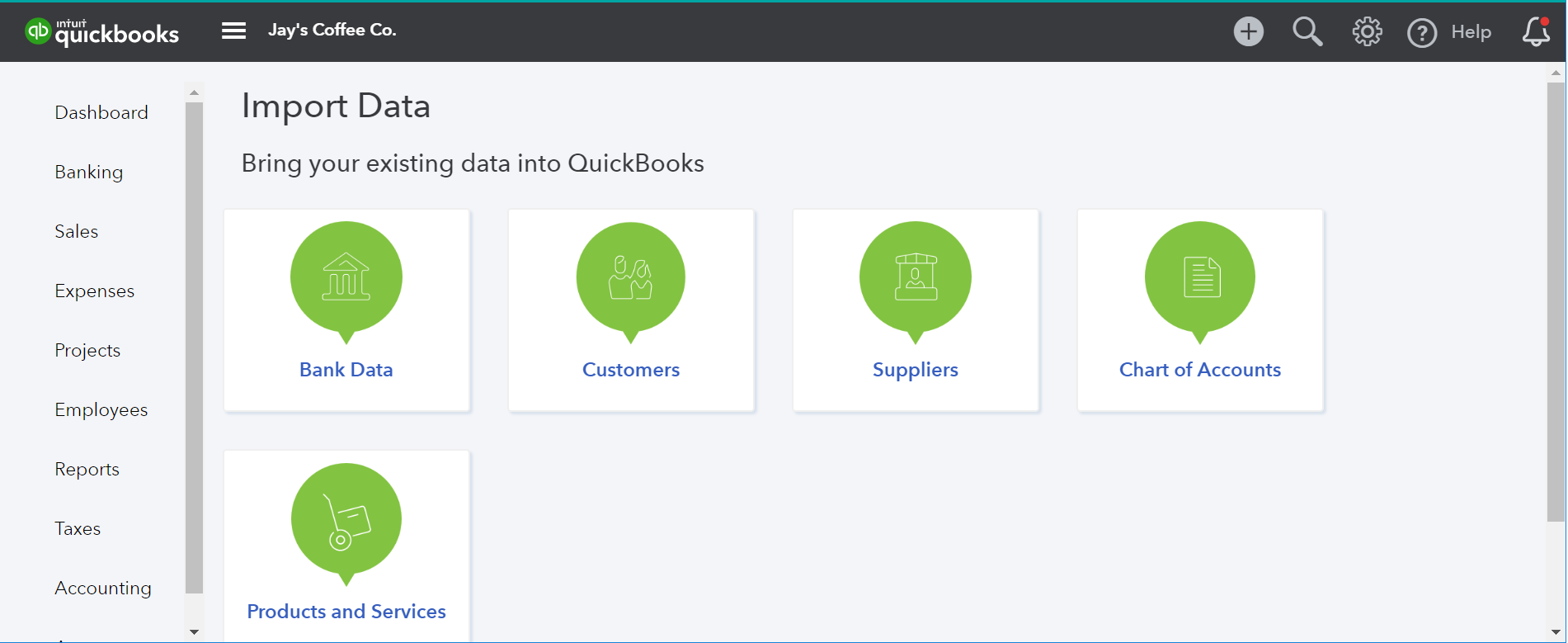Click the Help text label
The width and height of the screenshot is (1568, 643).
tap(1471, 32)
